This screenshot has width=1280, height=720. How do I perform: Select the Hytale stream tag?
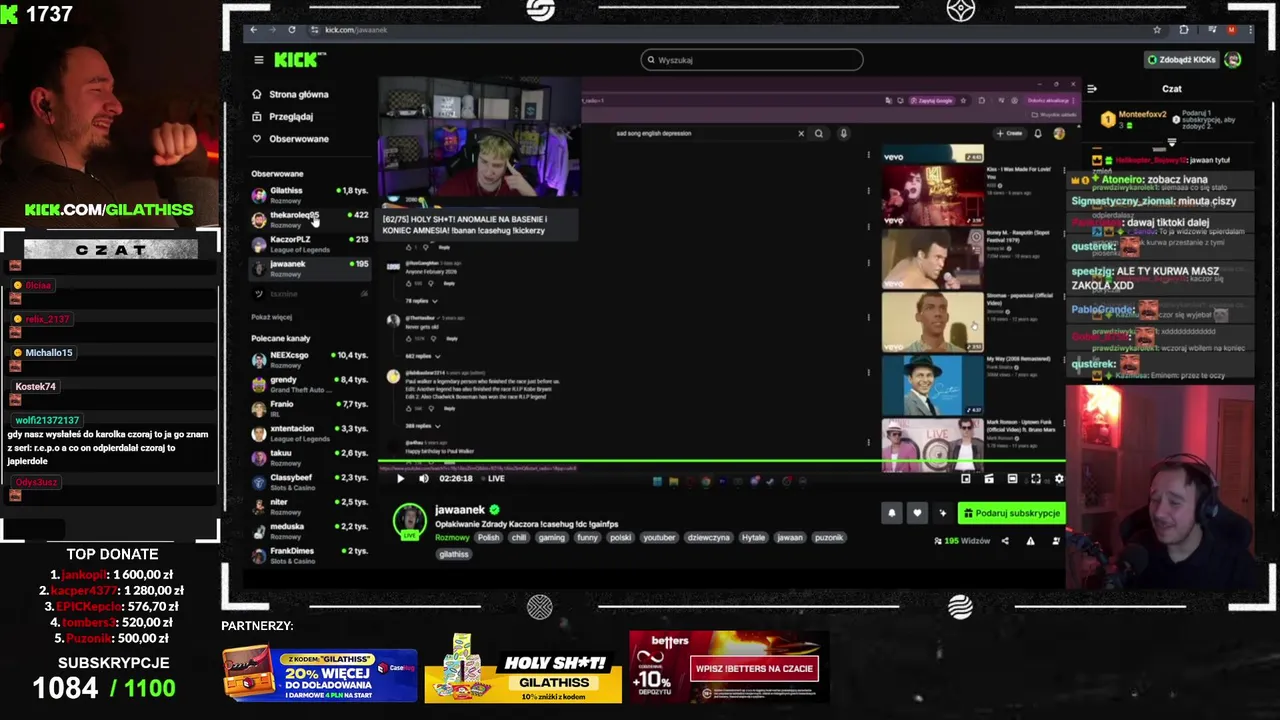753,538
